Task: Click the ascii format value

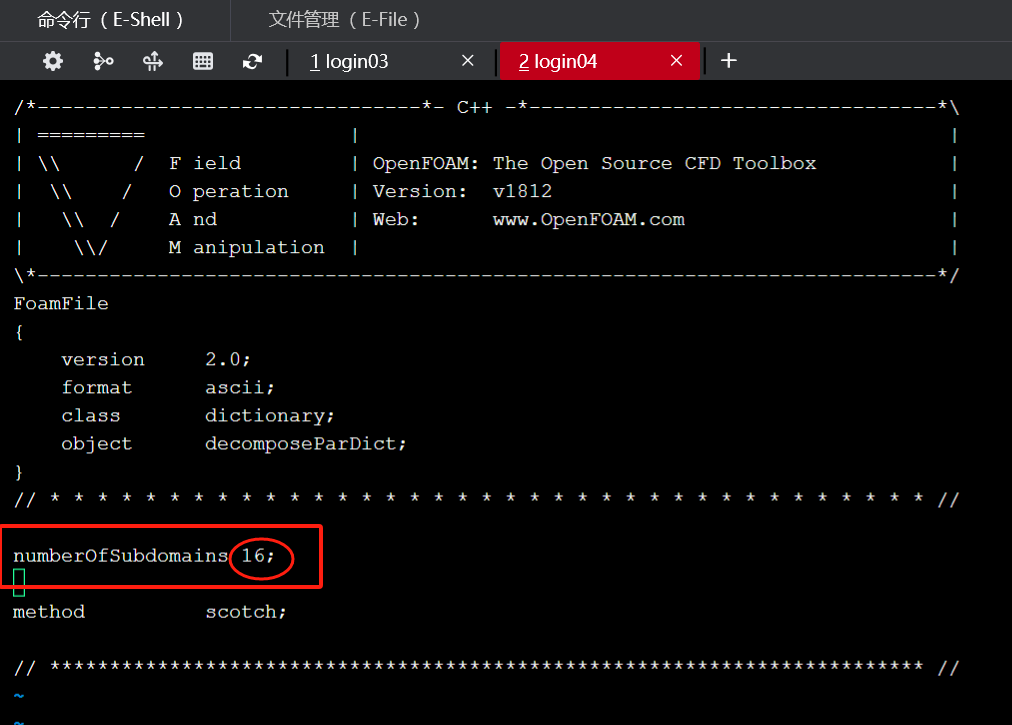Action: (x=239, y=388)
